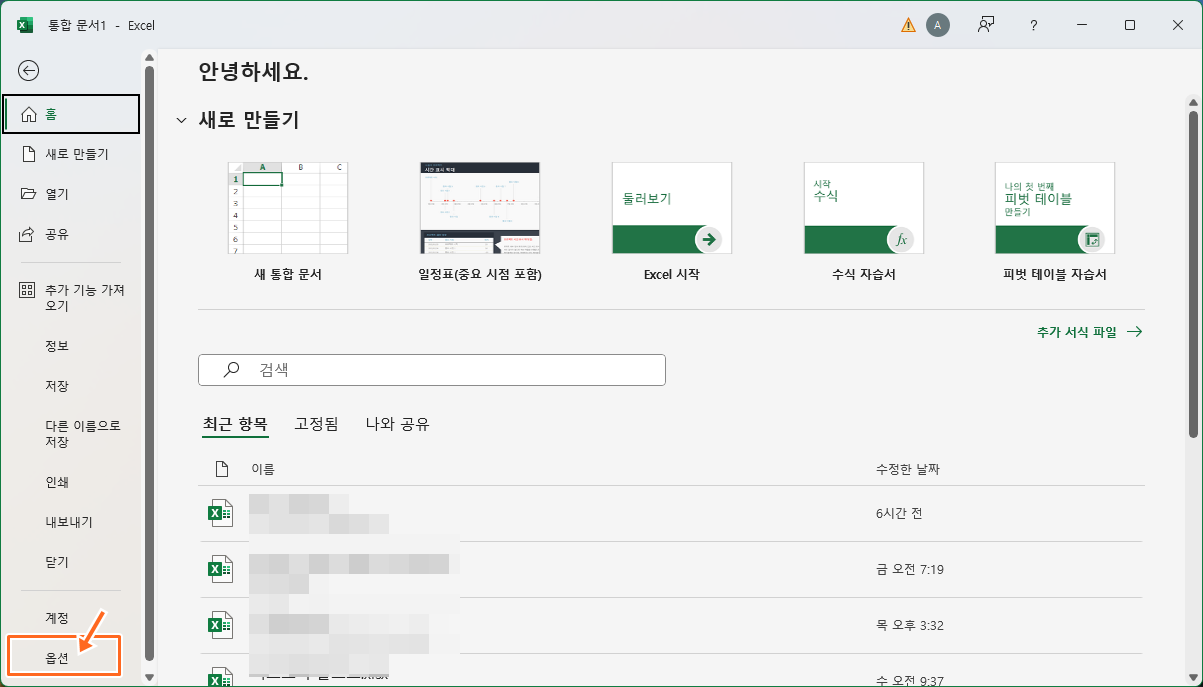Viewport: 1203px width, 687px height.
Task: Click the main scrollbar down arrow
Action: [x=1192, y=677]
